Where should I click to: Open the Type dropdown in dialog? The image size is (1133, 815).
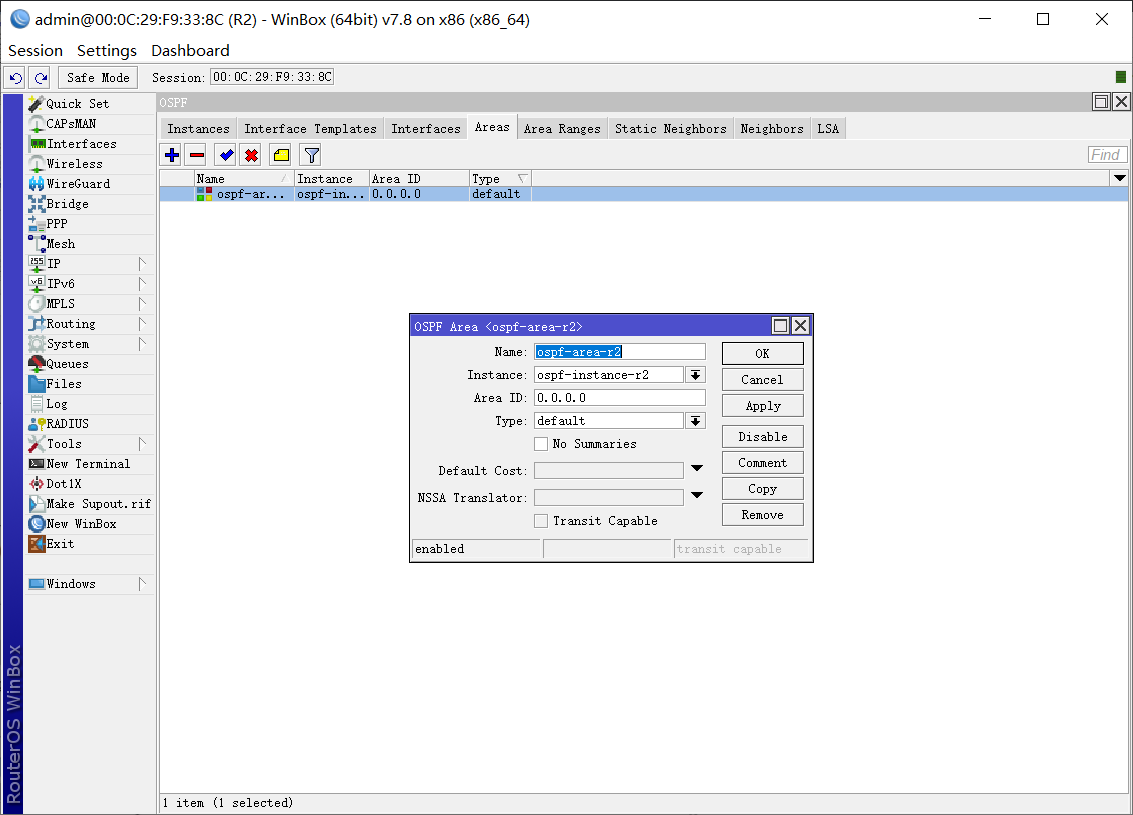(695, 421)
